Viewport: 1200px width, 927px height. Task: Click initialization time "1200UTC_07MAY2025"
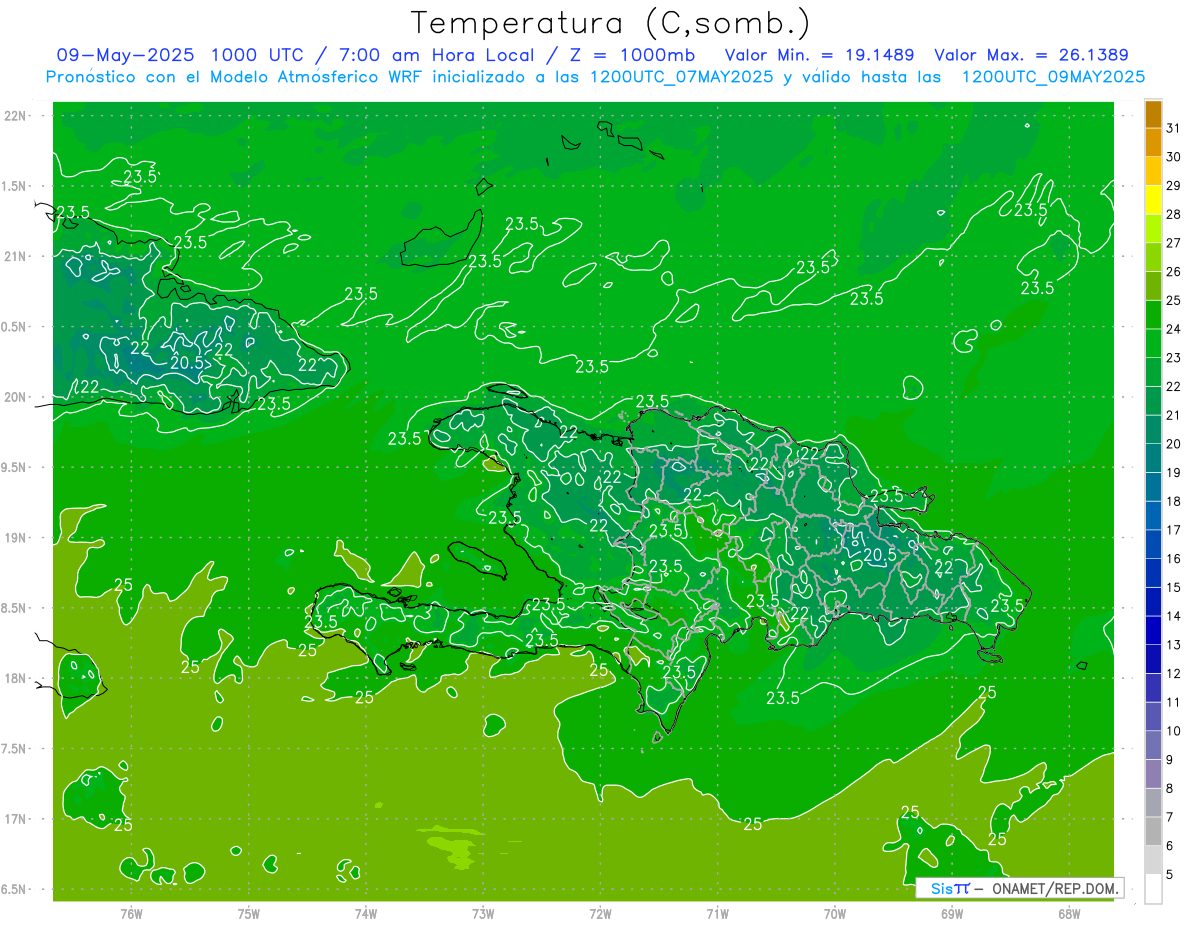coord(680,77)
